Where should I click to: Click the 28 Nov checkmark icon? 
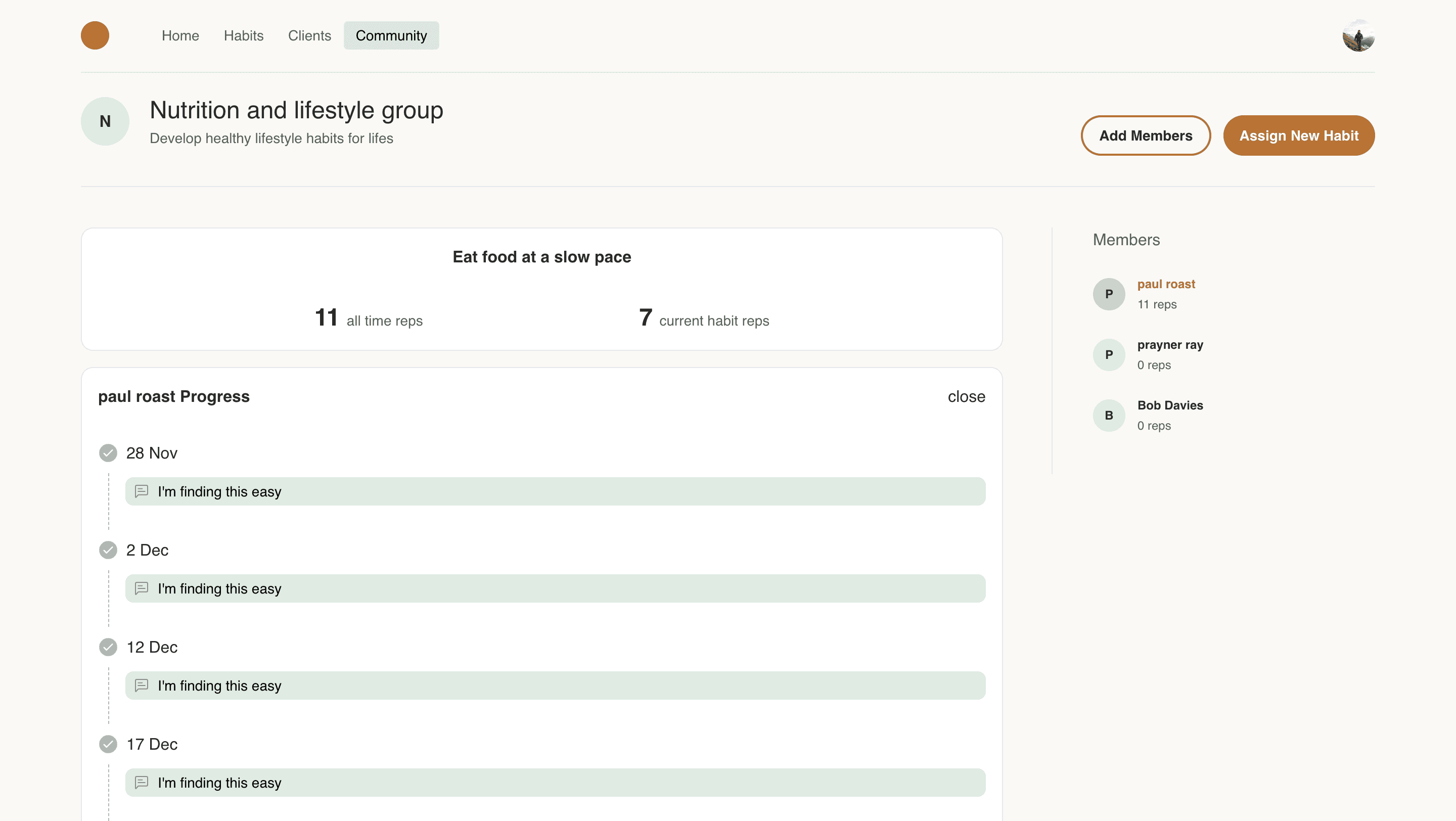[x=108, y=453]
